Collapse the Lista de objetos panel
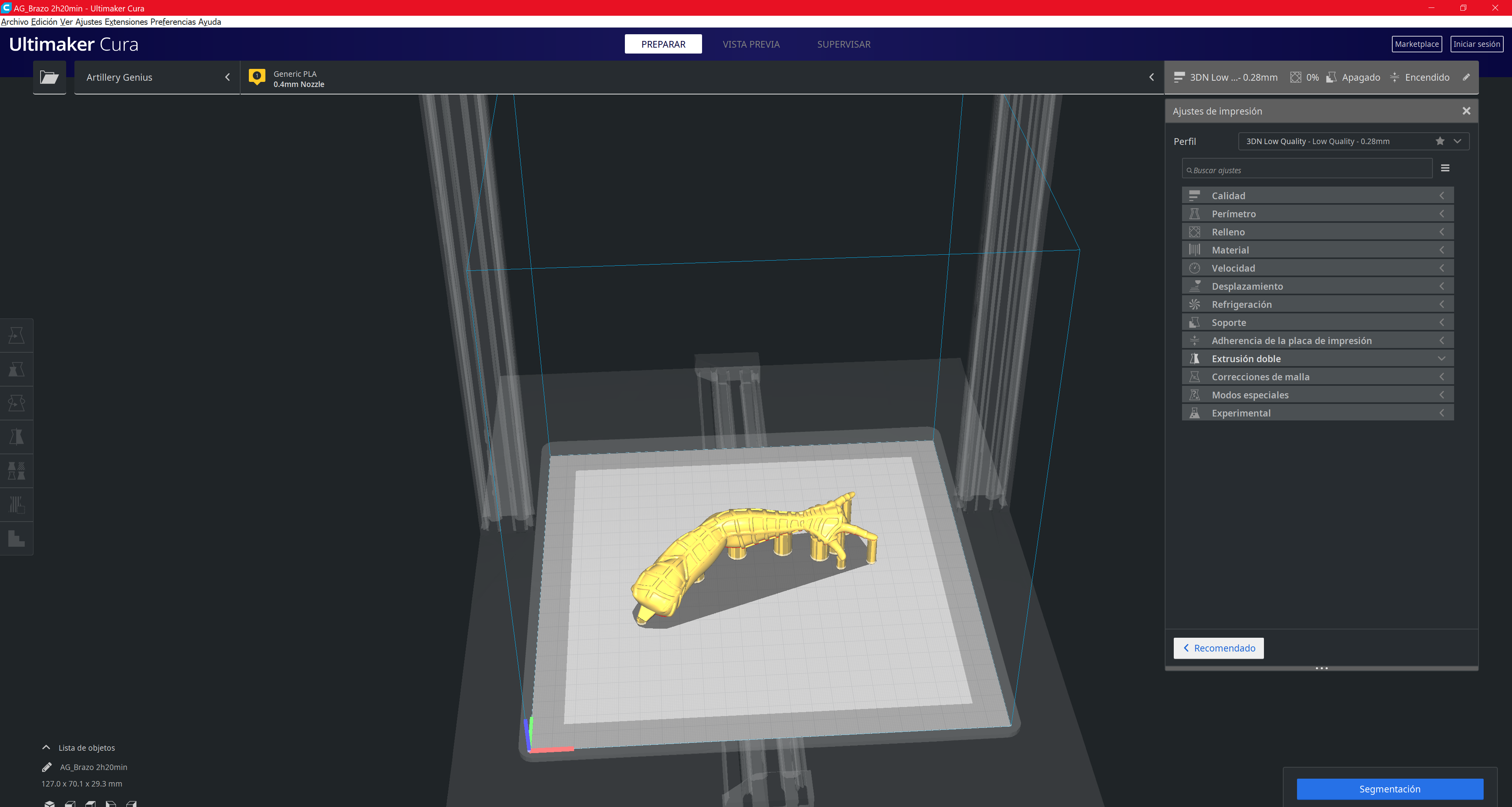Screen dimensions: 1512x807 pos(46,747)
